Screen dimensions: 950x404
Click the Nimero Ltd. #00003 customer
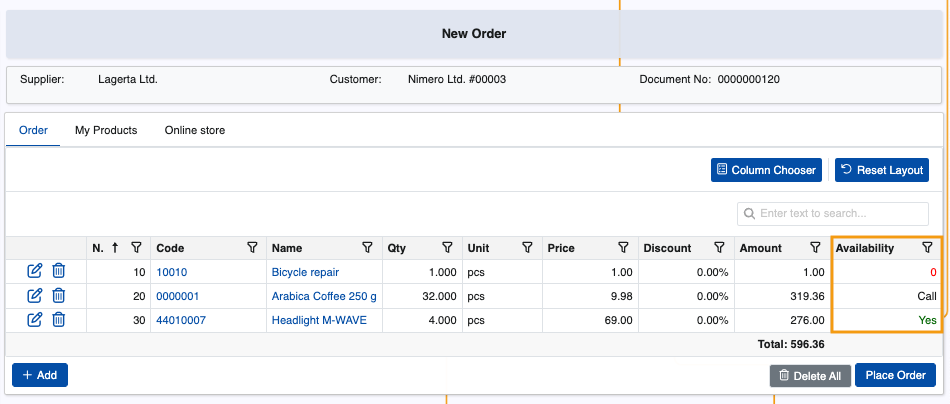pos(457,79)
